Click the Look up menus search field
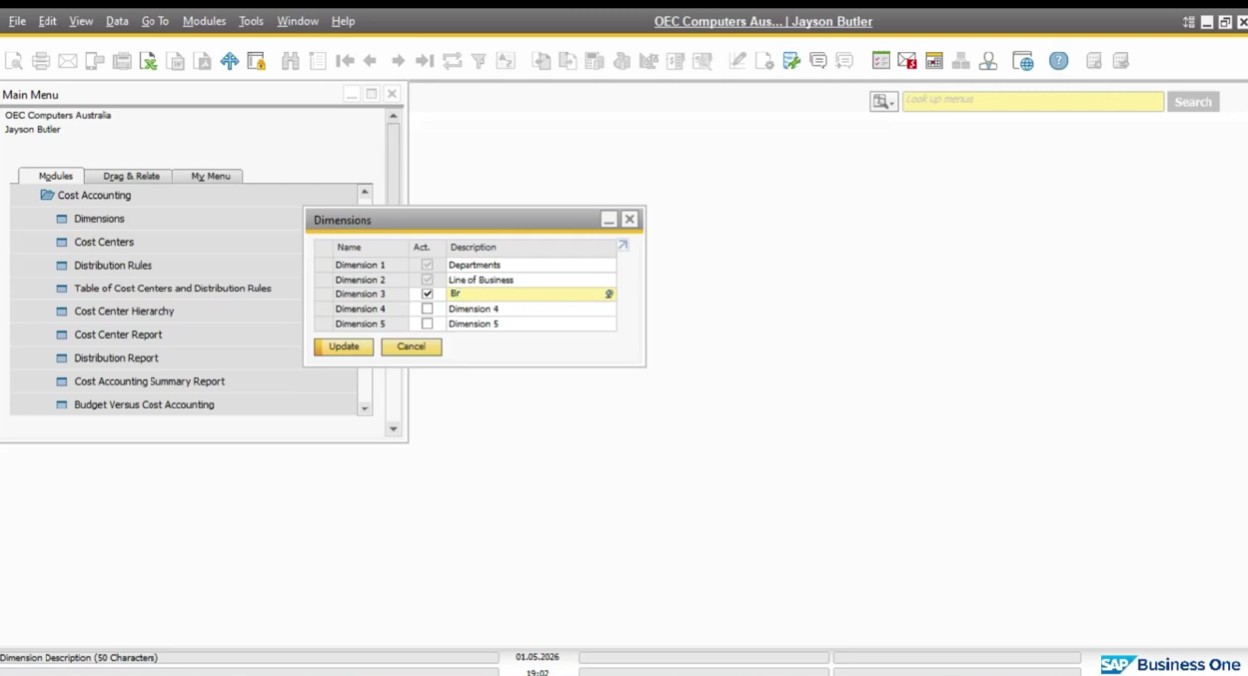The image size is (1248, 676). tap(1033, 101)
